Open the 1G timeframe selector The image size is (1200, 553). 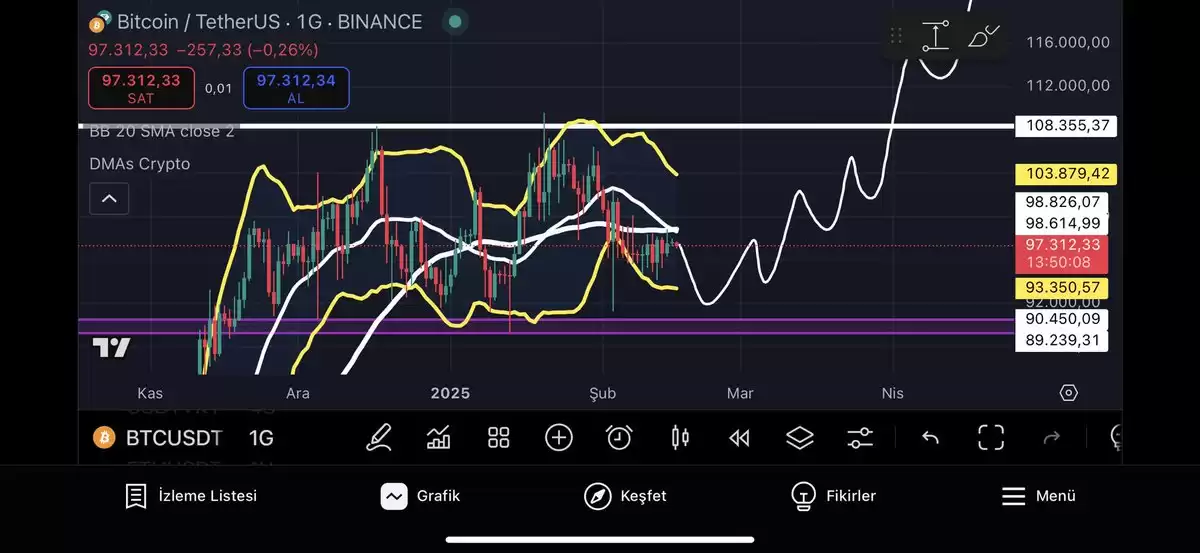pyautogui.click(x=261, y=438)
